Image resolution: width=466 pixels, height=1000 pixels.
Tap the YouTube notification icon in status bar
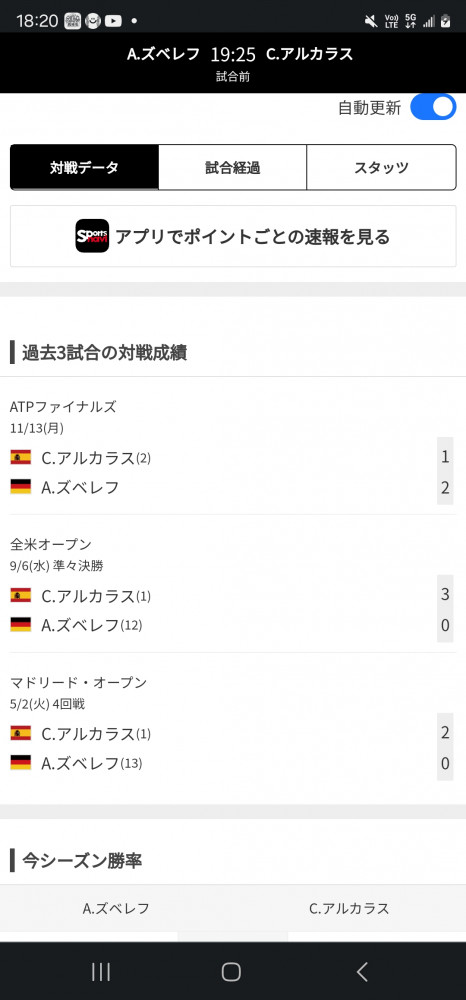click(113, 21)
